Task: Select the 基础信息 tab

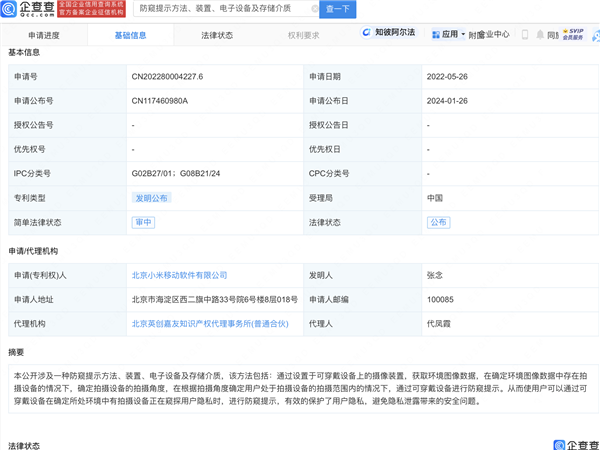Action: pyautogui.click(x=130, y=35)
